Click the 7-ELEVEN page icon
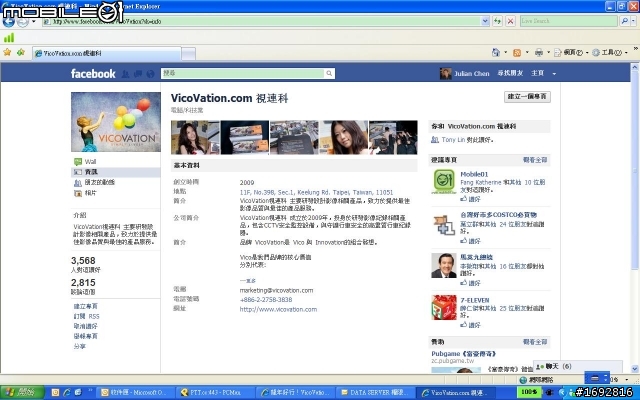This screenshot has width=640, height=400. point(444,308)
